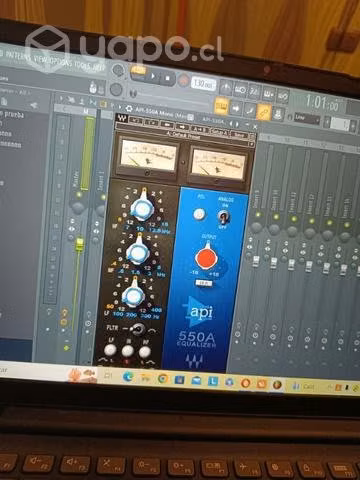Viewport: 360px width, 480px height.
Task: Flip the ANALOG on/off switch
Action: 222,217
